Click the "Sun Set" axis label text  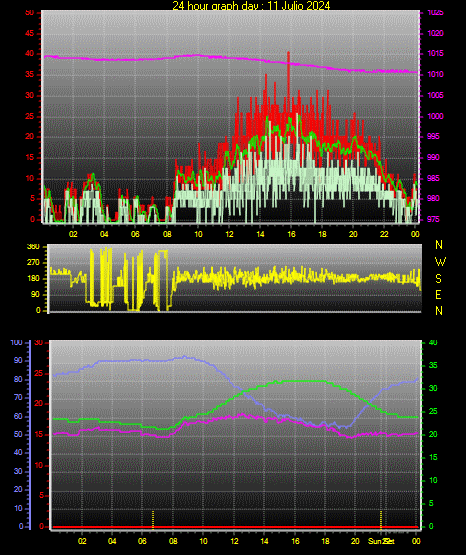click(x=381, y=541)
